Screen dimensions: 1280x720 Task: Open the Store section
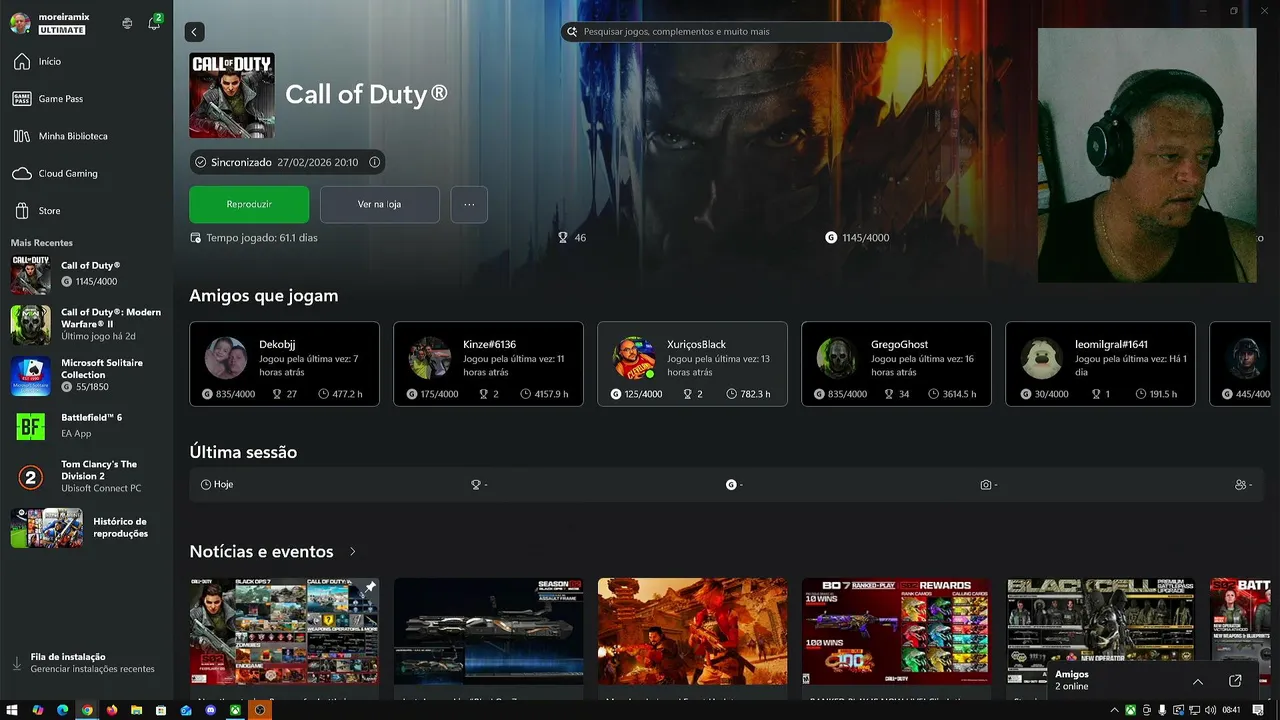point(86,211)
